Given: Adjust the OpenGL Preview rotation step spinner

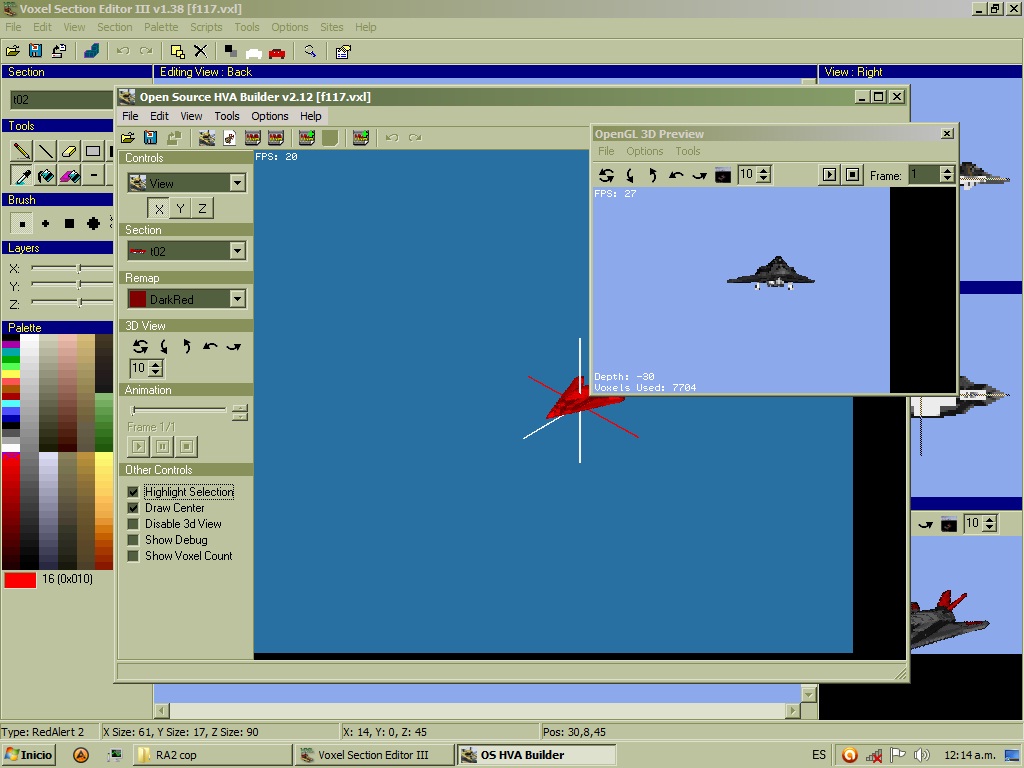Looking at the screenshot, I should coord(763,174).
